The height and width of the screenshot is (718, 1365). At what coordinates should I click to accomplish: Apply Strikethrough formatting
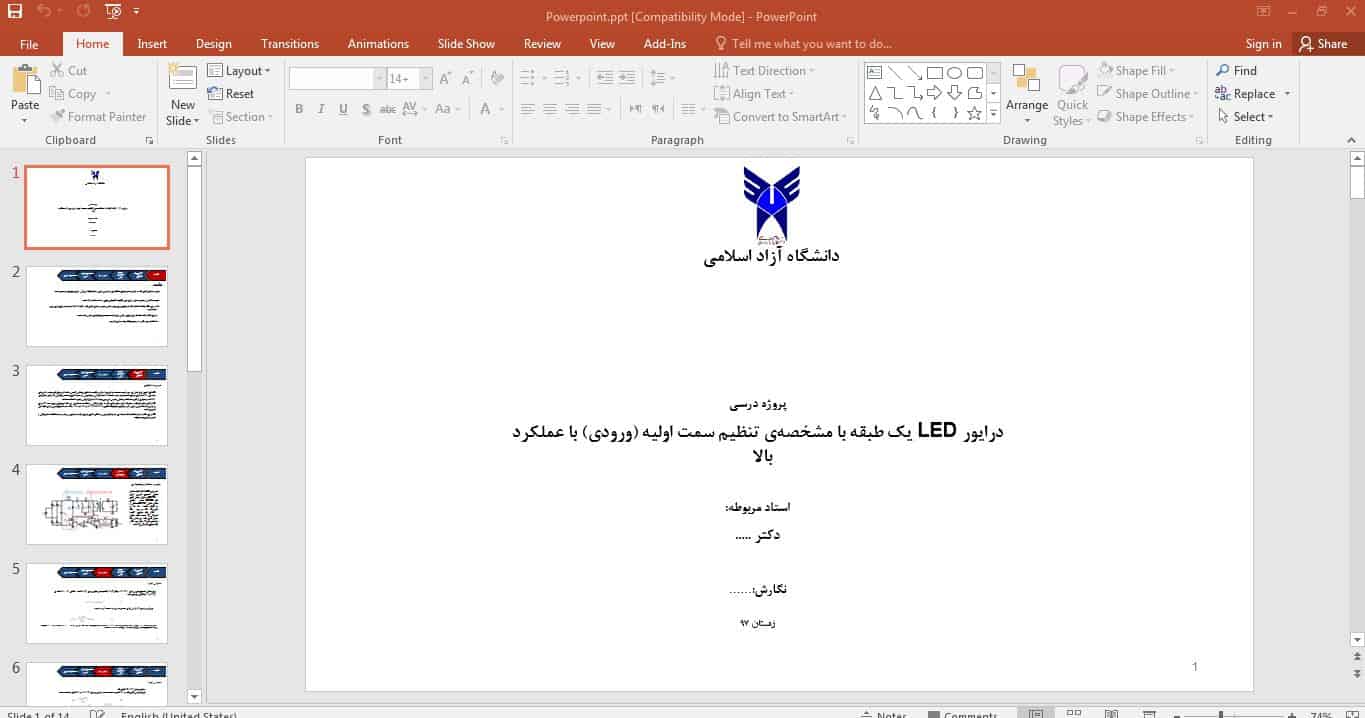coord(388,109)
